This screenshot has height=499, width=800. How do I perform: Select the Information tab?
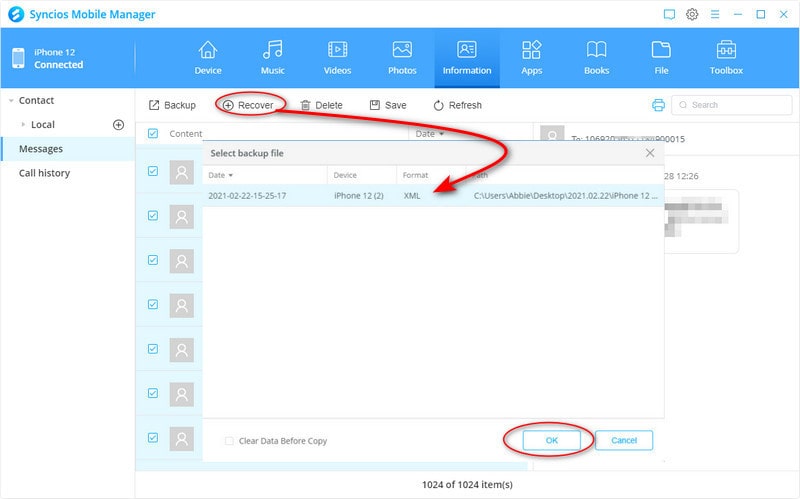coord(467,58)
